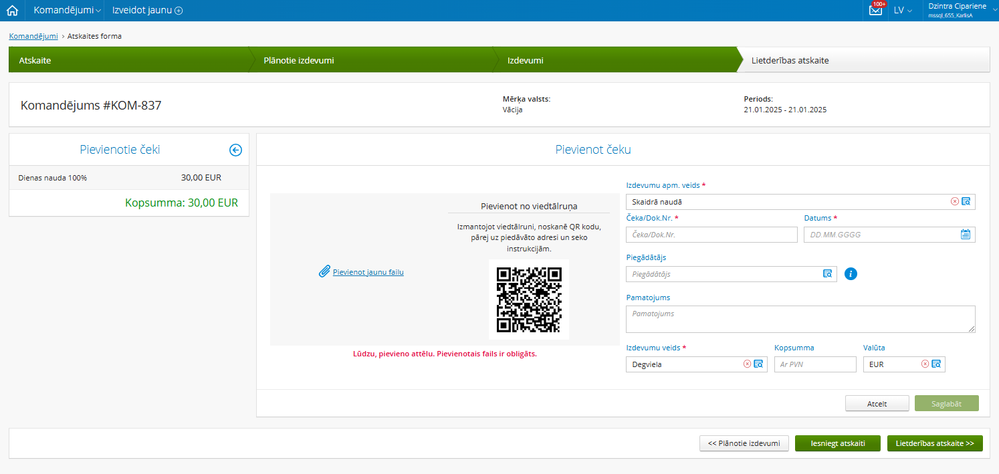The height and width of the screenshot is (474, 999).
Task: Click the Saglabāt button
Action: [947, 403]
